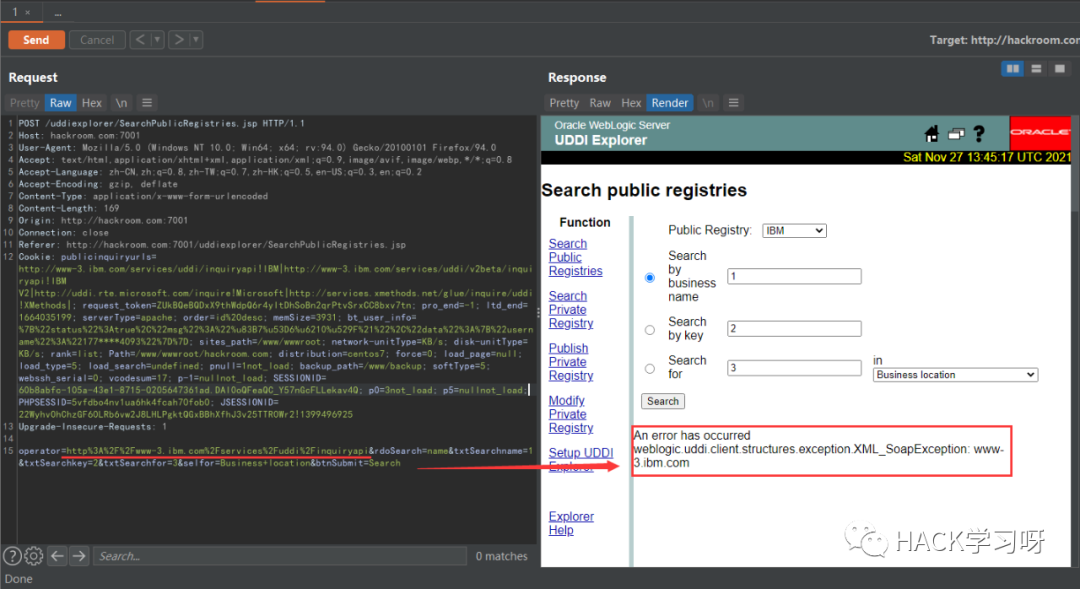The height and width of the screenshot is (589, 1080).
Task: Click the business name input field
Action: point(794,276)
